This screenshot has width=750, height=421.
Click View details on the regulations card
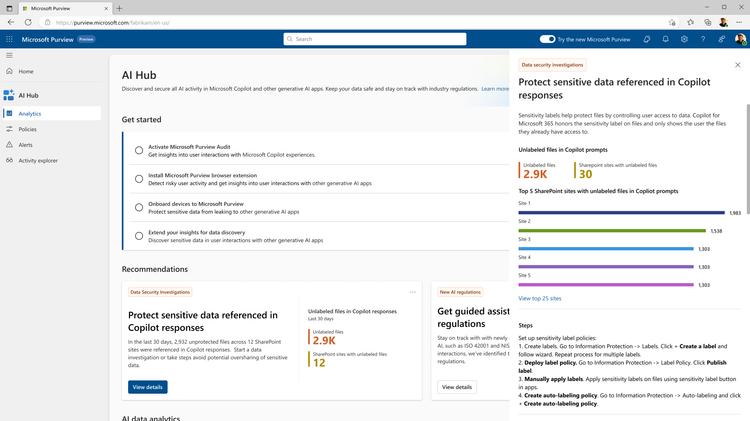pyautogui.click(x=457, y=387)
